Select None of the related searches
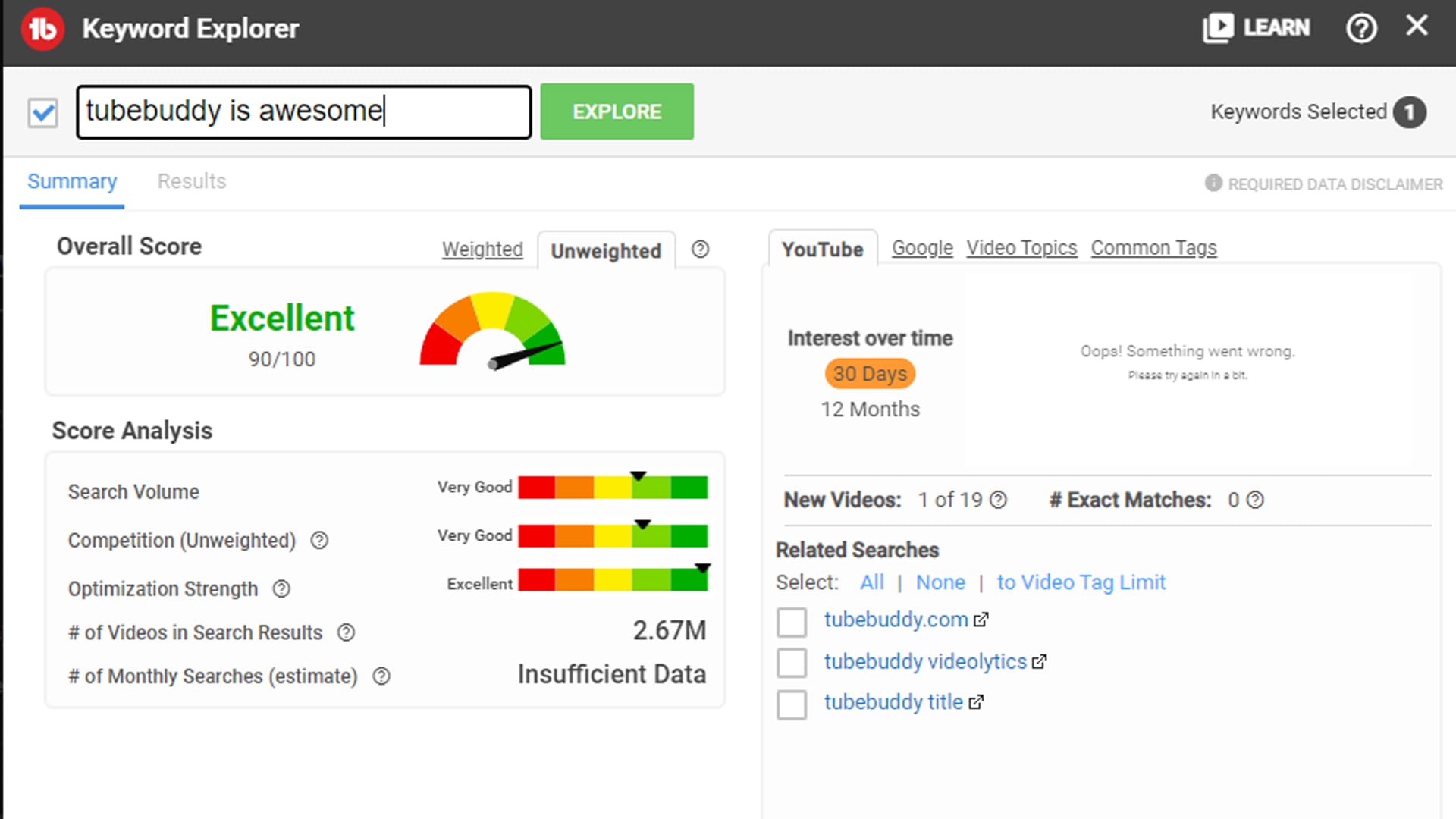 (x=940, y=582)
